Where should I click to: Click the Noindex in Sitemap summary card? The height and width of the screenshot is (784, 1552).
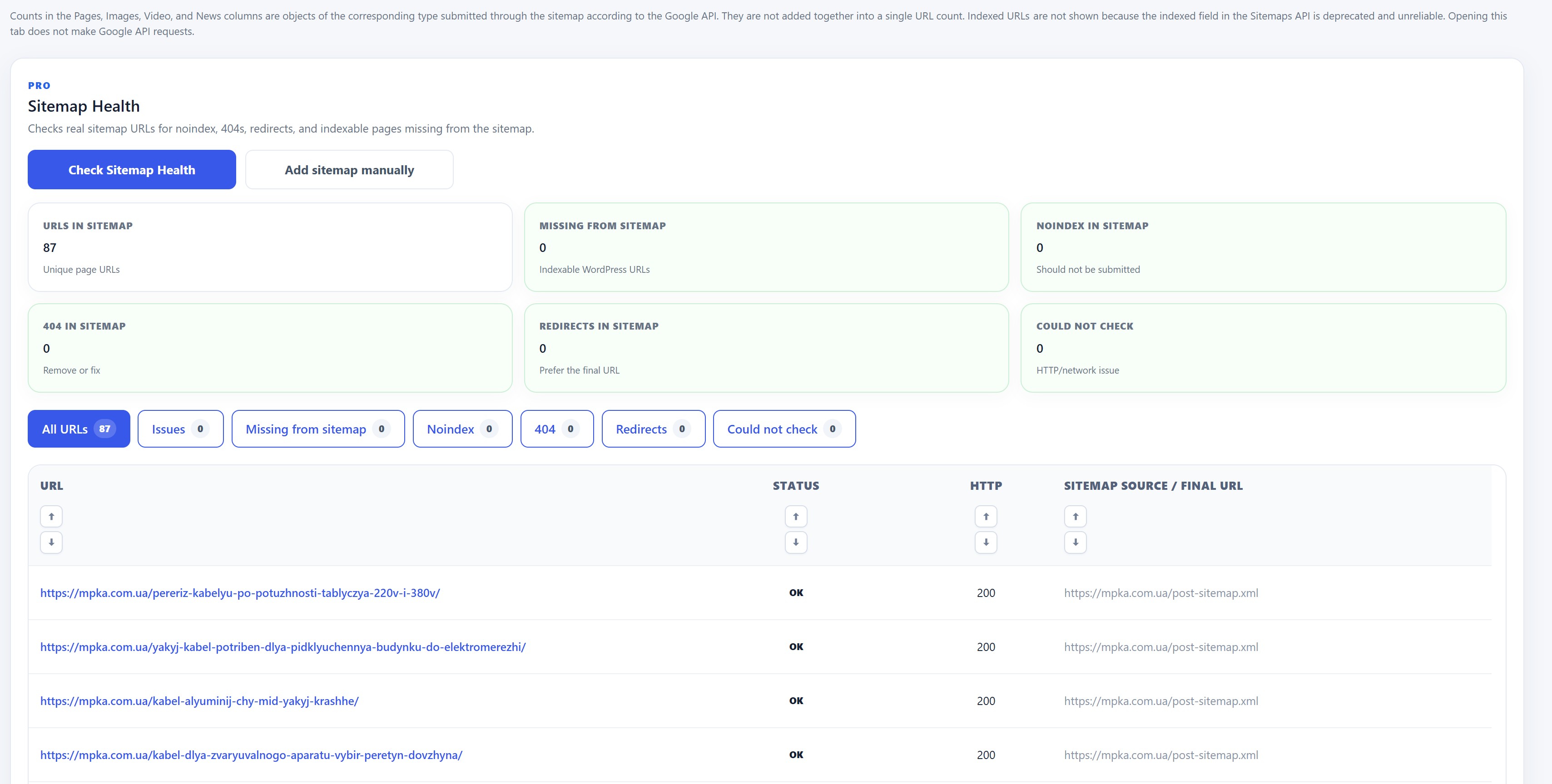[x=1264, y=247]
